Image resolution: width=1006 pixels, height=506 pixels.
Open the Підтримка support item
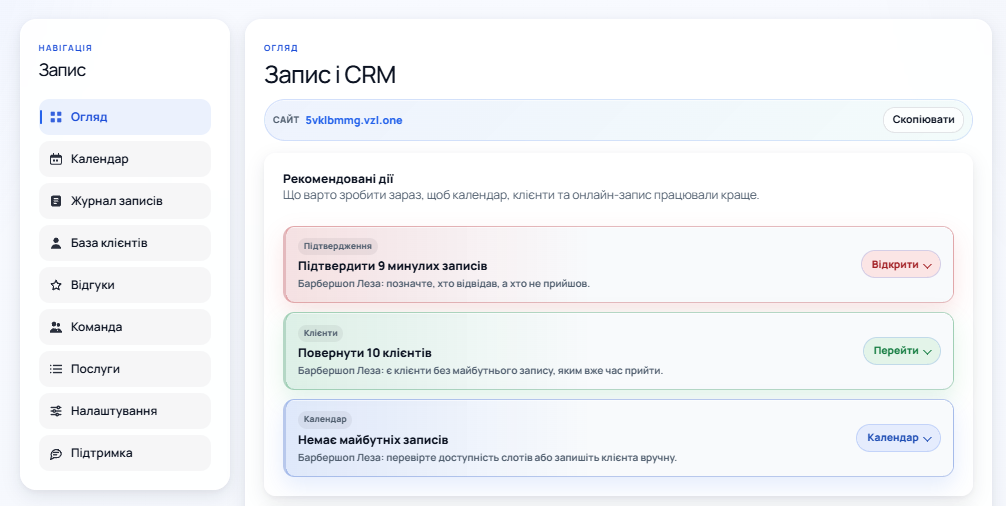point(125,453)
